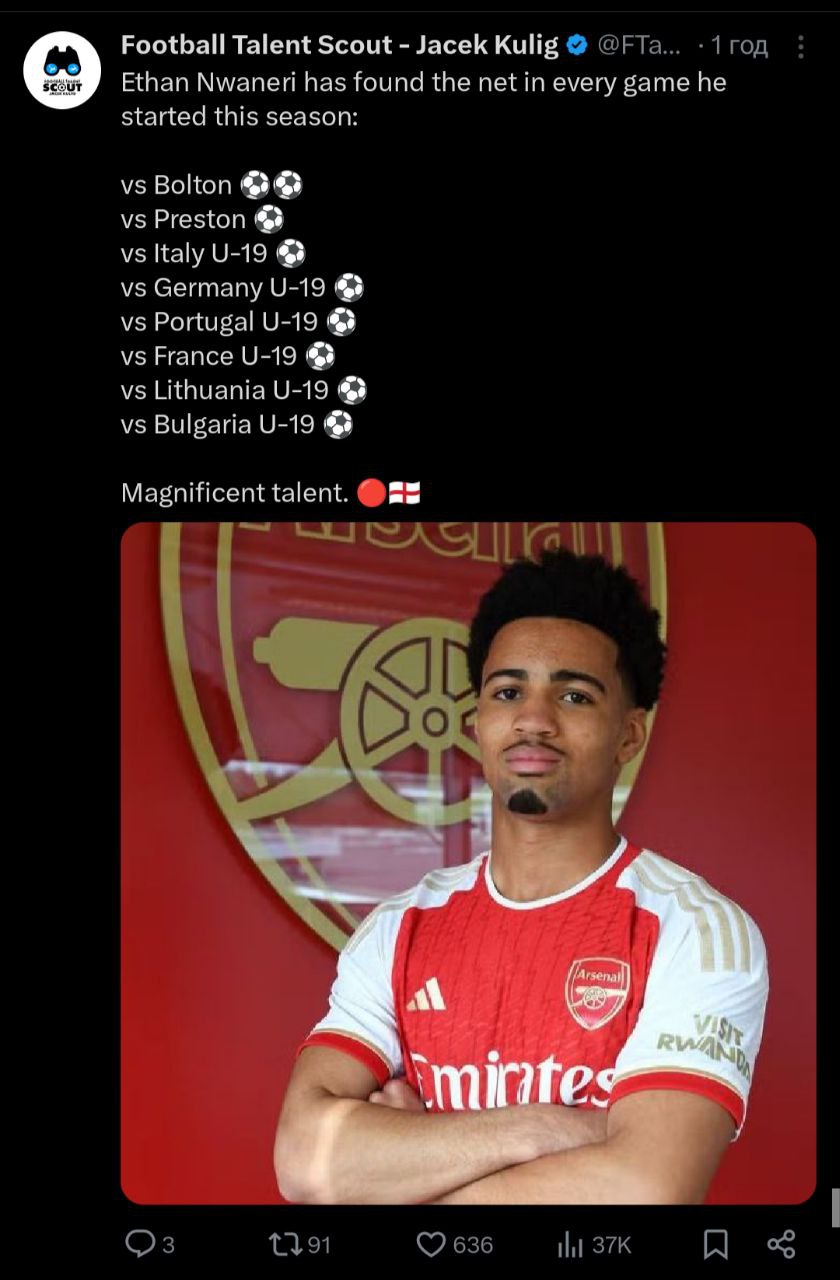Open the three-dot more options menu
The width and height of the screenshot is (840, 1280).
pos(800,46)
